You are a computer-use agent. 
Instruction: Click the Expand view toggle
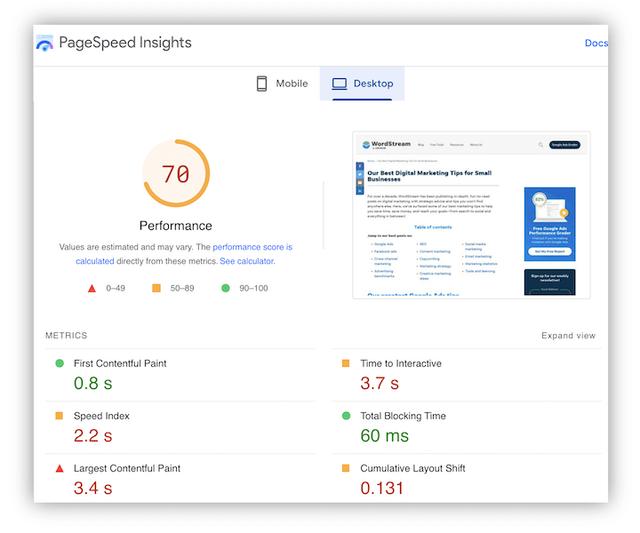[x=568, y=335]
